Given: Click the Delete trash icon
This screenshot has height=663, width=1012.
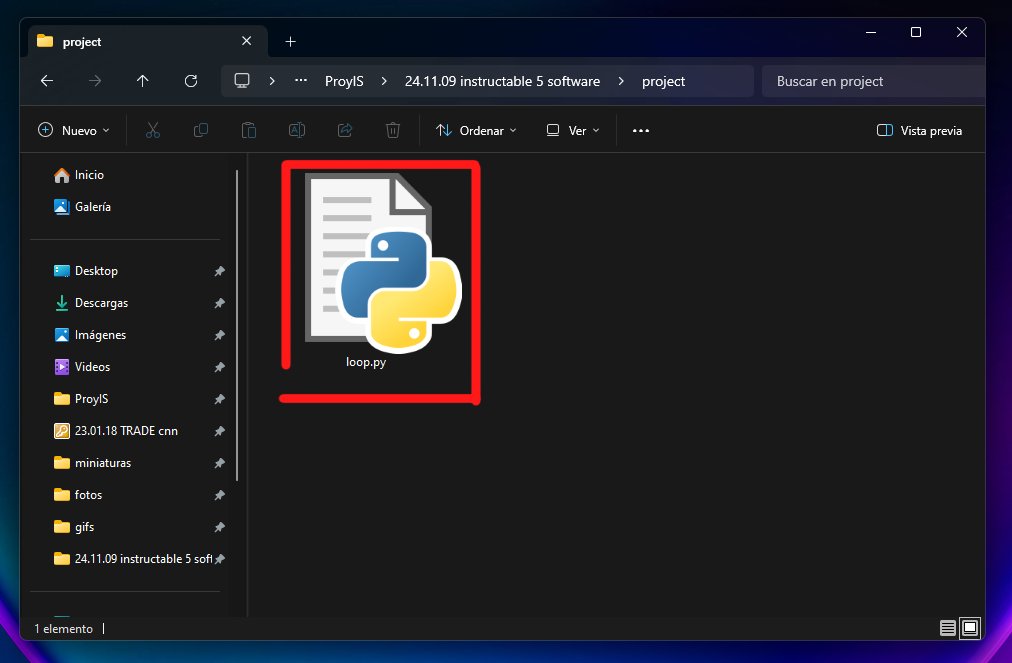Looking at the screenshot, I should (x=393, y=130).
